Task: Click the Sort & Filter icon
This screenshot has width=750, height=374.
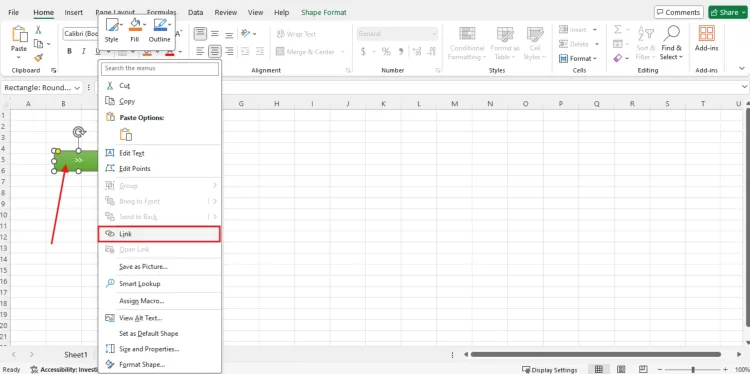Action: [x=646, y=33]
